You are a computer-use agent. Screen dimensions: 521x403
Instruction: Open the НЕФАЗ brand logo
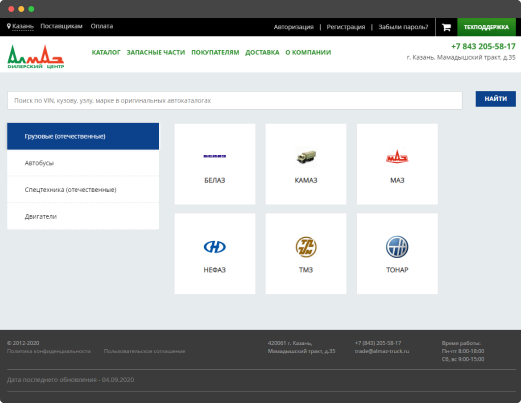click(215, 247)
